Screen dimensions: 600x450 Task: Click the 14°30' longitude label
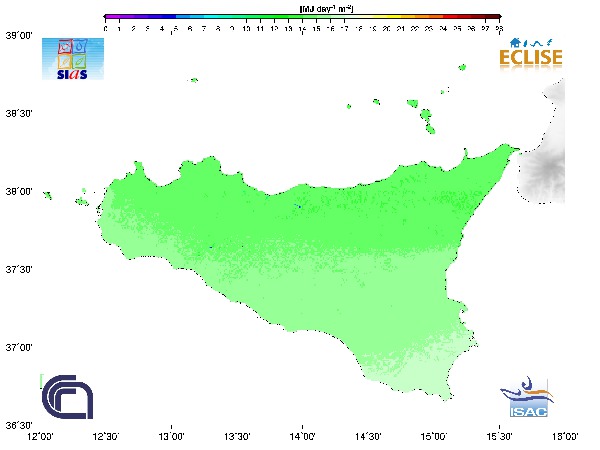pyautogui.click(x=368, y=437)
